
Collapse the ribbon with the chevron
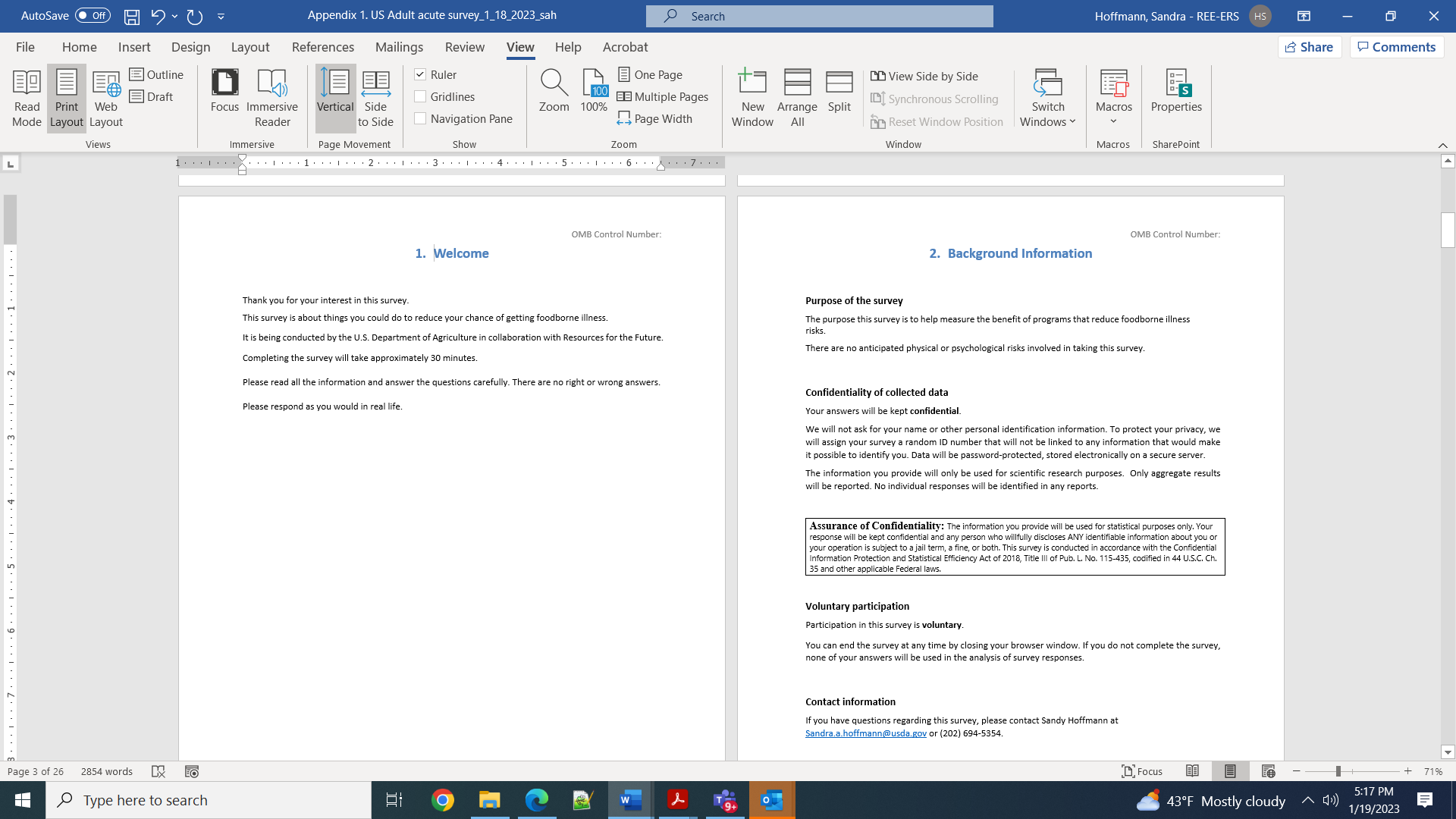click(x=1442, y=145)
